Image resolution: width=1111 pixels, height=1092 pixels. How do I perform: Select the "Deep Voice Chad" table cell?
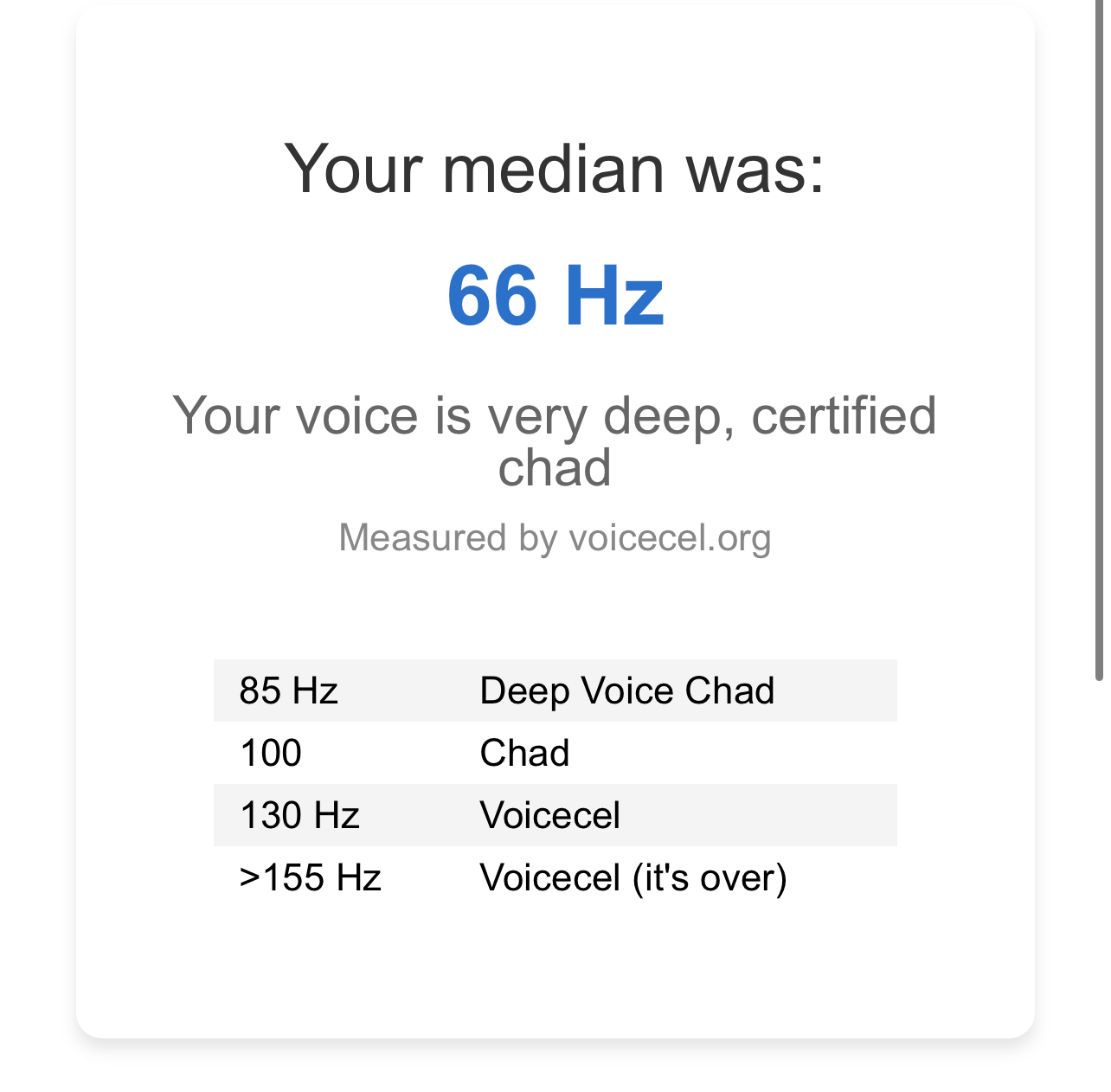626,691
